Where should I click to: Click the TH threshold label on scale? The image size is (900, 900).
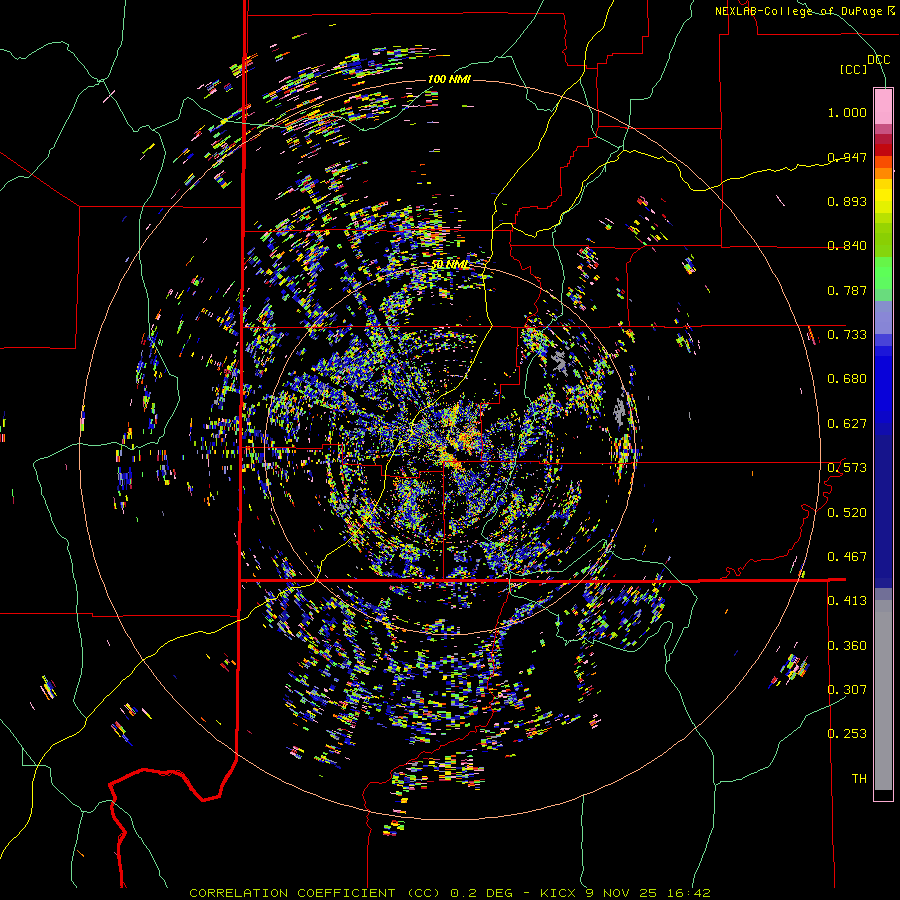coord(859,779)
